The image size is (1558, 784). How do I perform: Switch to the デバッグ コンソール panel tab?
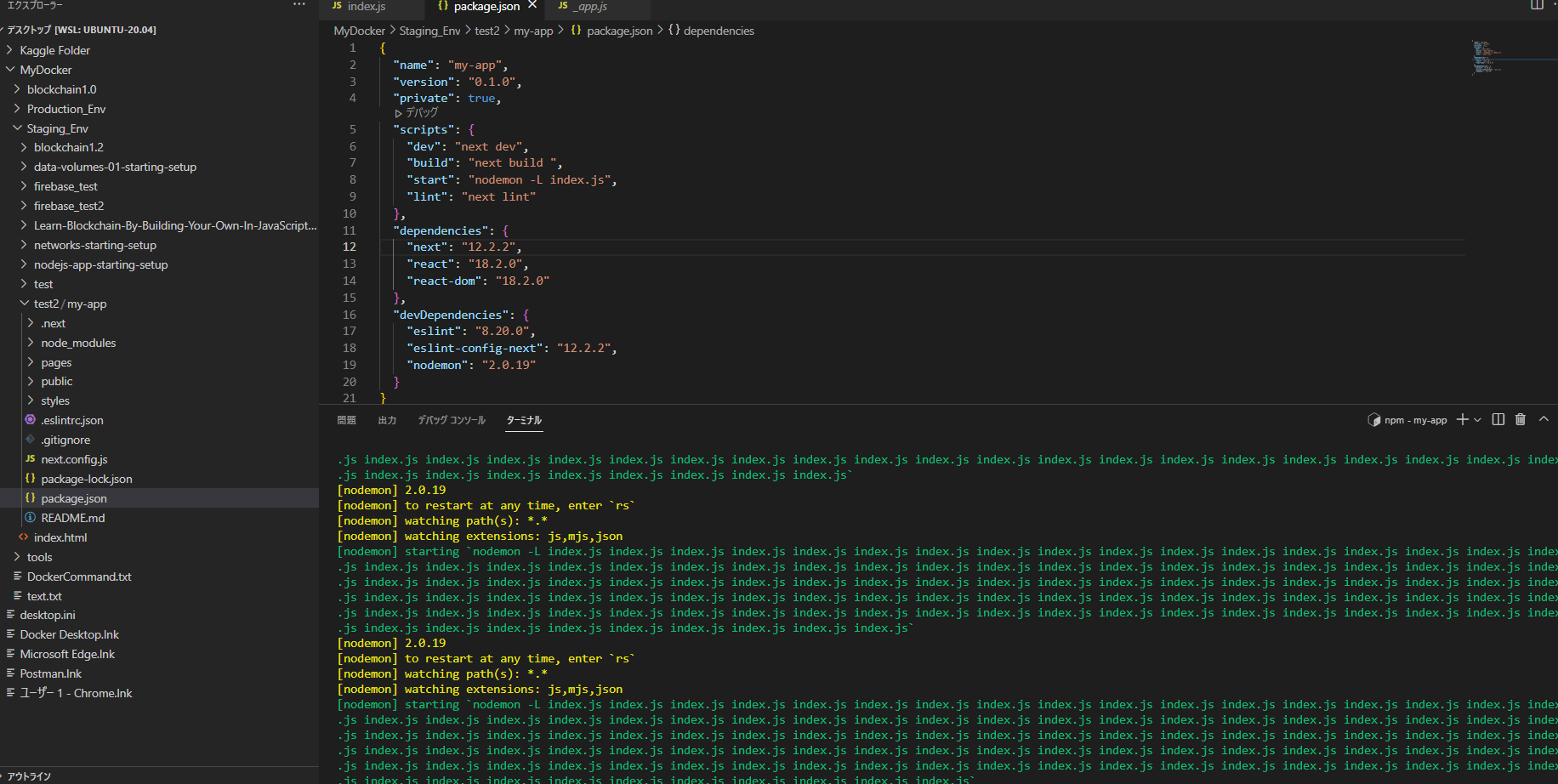pos(452,421)
